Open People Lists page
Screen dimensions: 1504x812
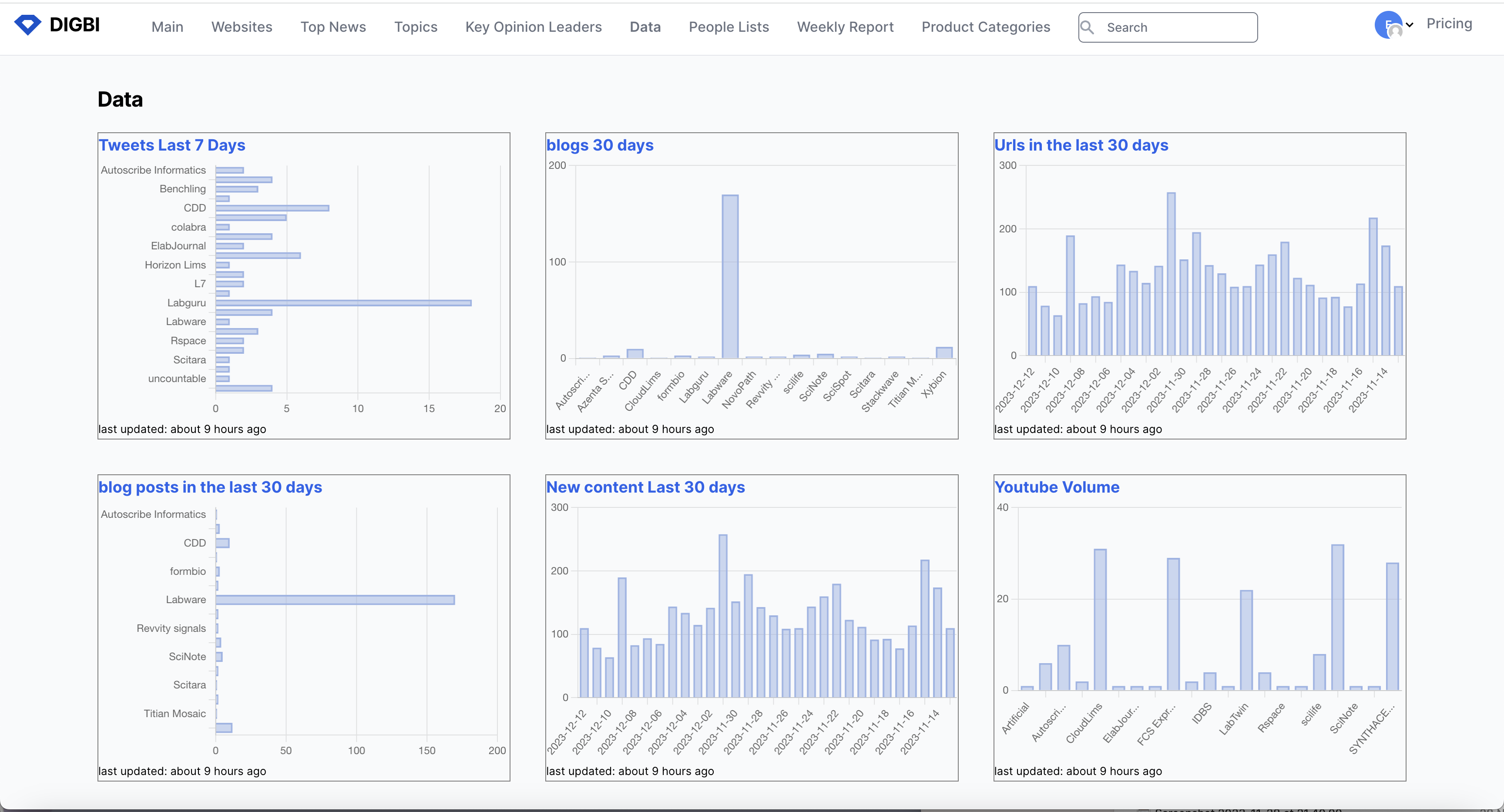728,27
